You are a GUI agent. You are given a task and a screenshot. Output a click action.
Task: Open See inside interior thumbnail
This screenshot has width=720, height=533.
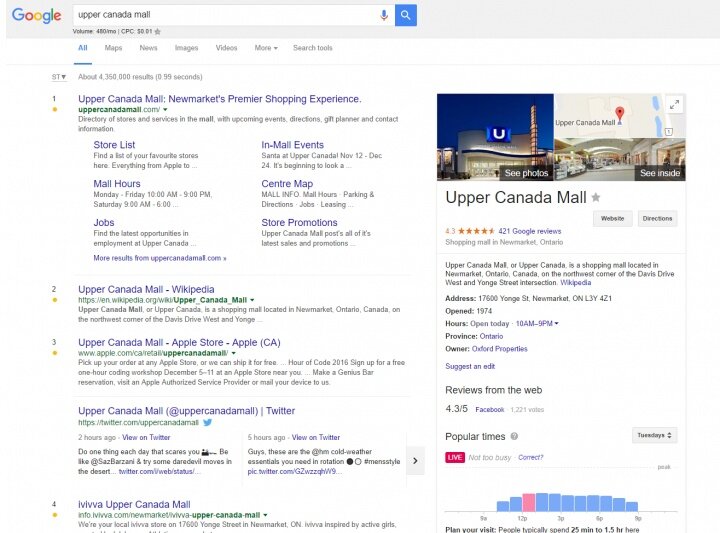(x=620, y=159)
